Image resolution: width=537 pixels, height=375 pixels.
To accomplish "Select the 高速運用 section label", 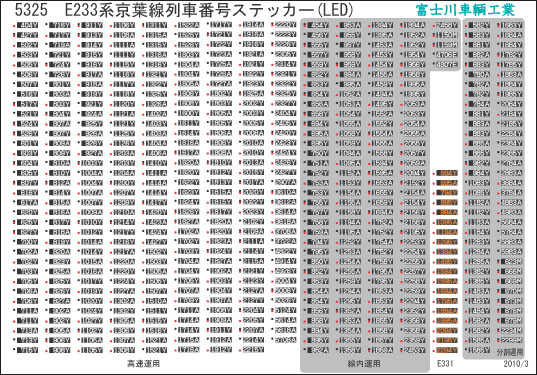I will 143,363.
